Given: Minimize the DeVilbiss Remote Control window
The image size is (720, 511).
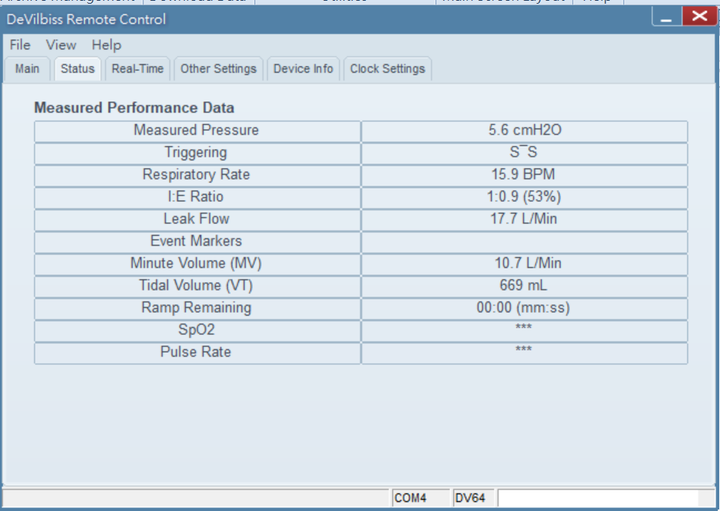Looking at the screenshot, I should (666, 17).
